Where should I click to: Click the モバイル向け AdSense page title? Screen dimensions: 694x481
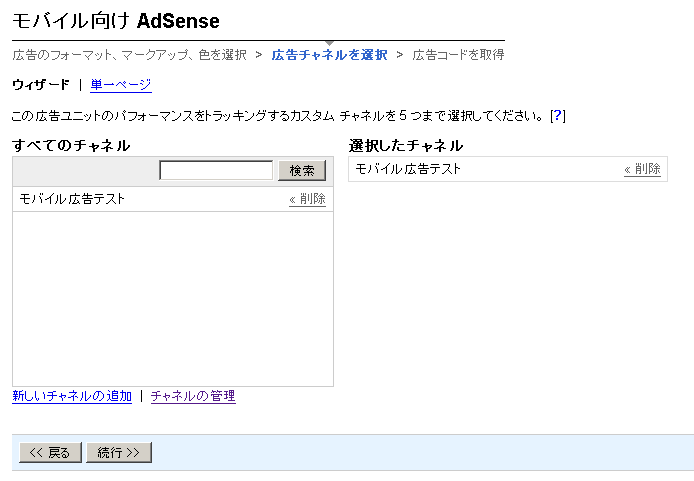click(x=116, y=21)
